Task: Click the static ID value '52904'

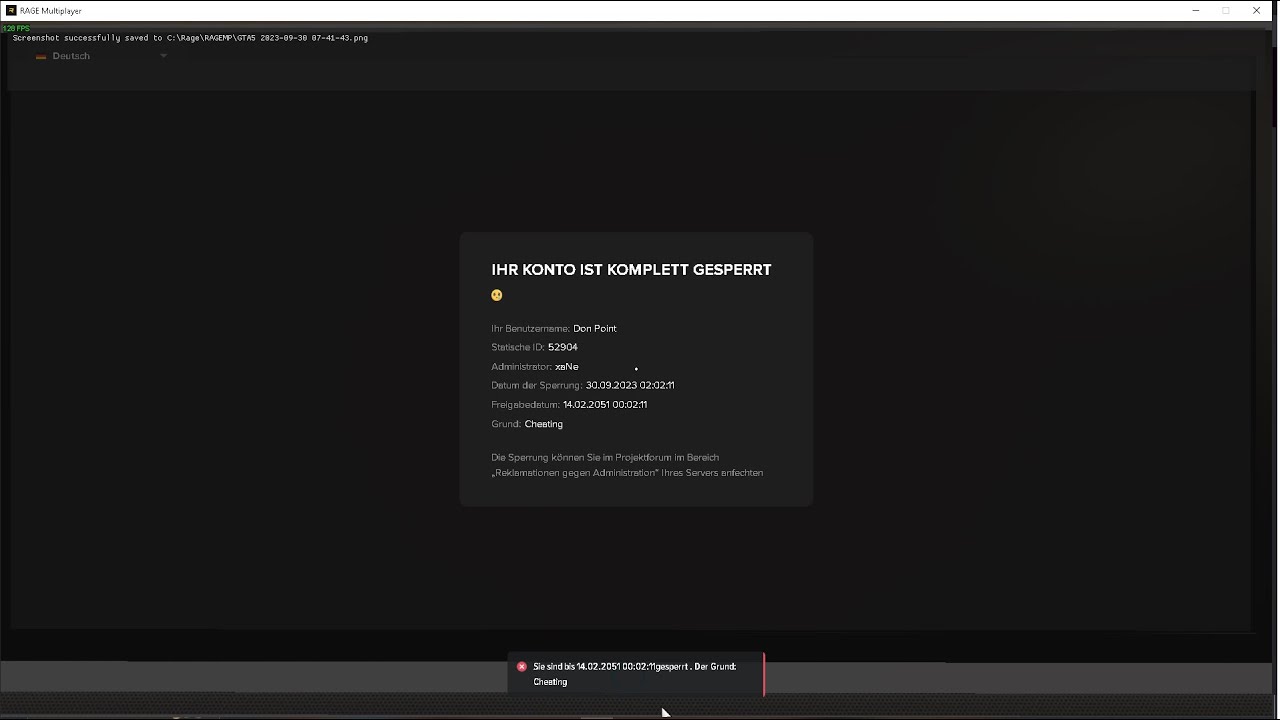Action: point(563,347)
